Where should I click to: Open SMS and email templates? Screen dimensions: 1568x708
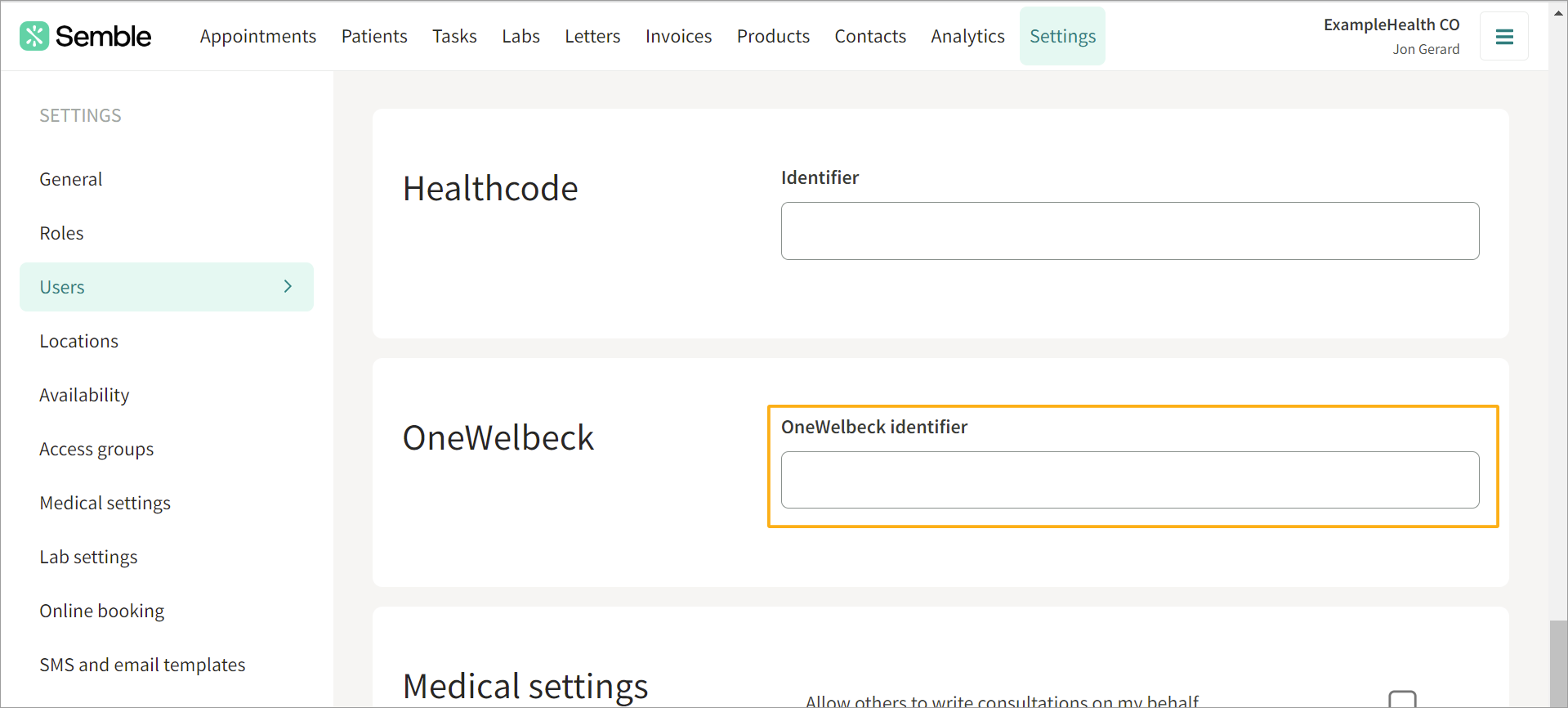(x=142, y=665)
